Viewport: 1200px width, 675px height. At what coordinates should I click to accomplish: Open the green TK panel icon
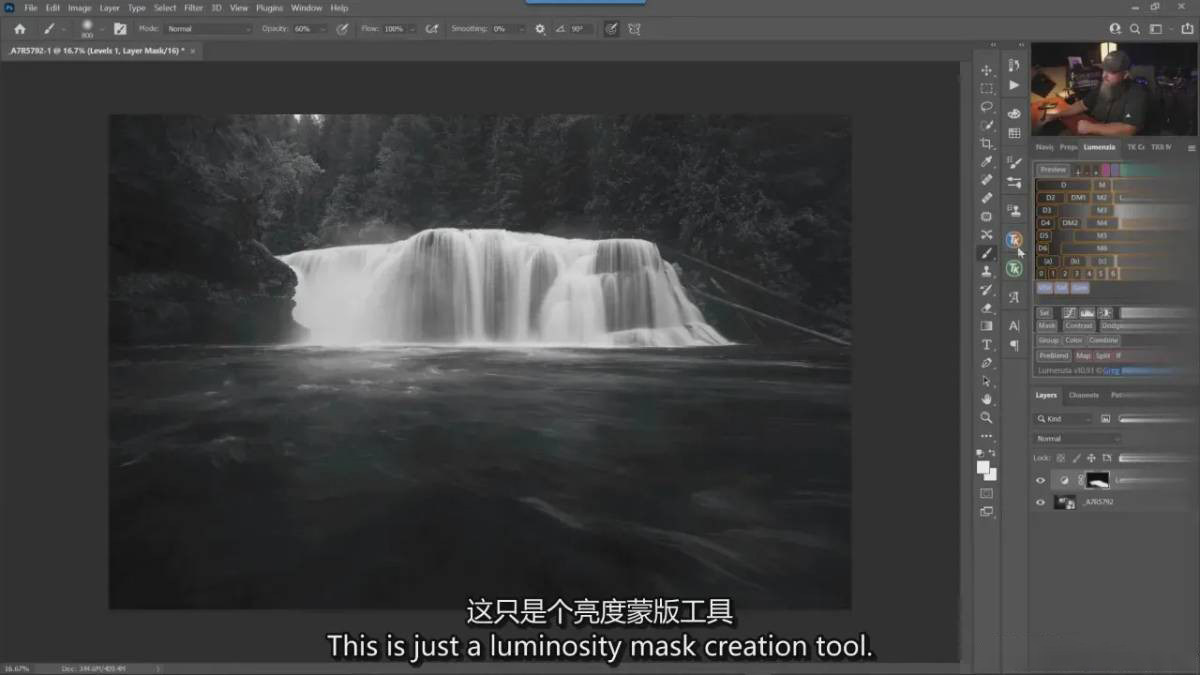(1014, 269)
